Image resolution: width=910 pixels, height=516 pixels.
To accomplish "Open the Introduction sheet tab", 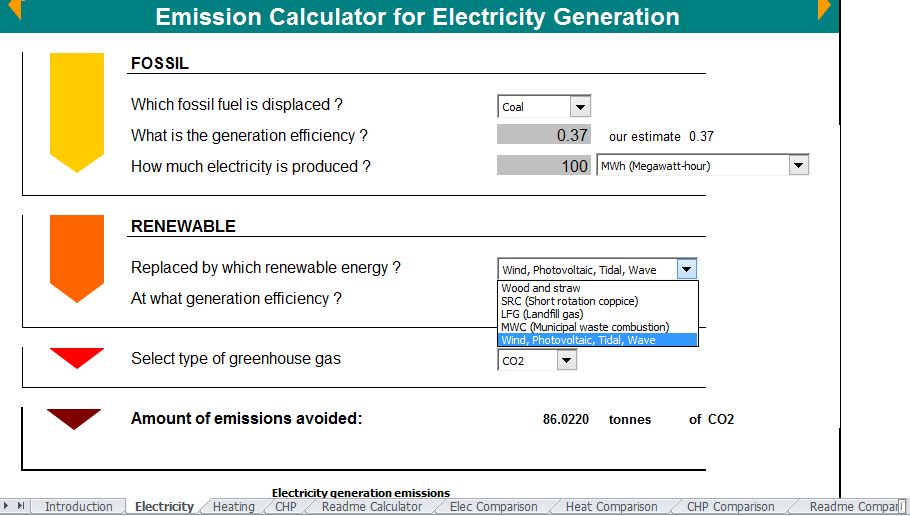I will (78, 507).
